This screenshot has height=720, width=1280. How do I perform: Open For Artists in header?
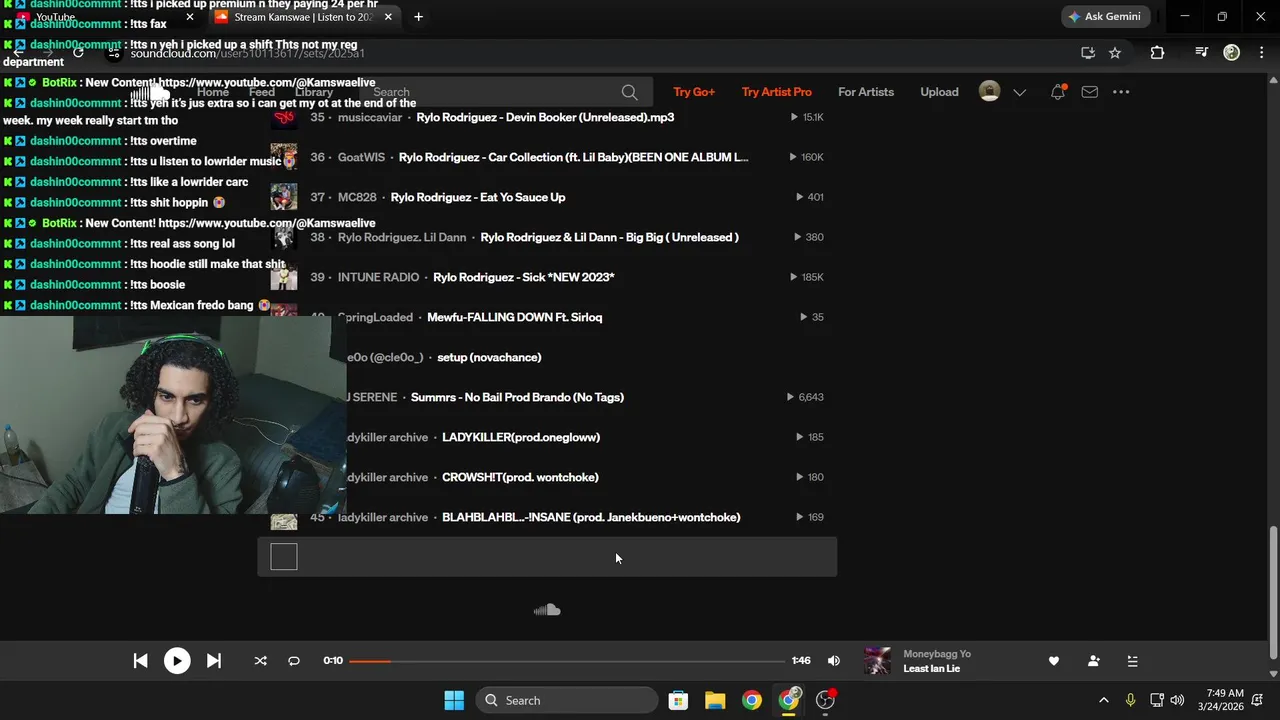[866, 92]
